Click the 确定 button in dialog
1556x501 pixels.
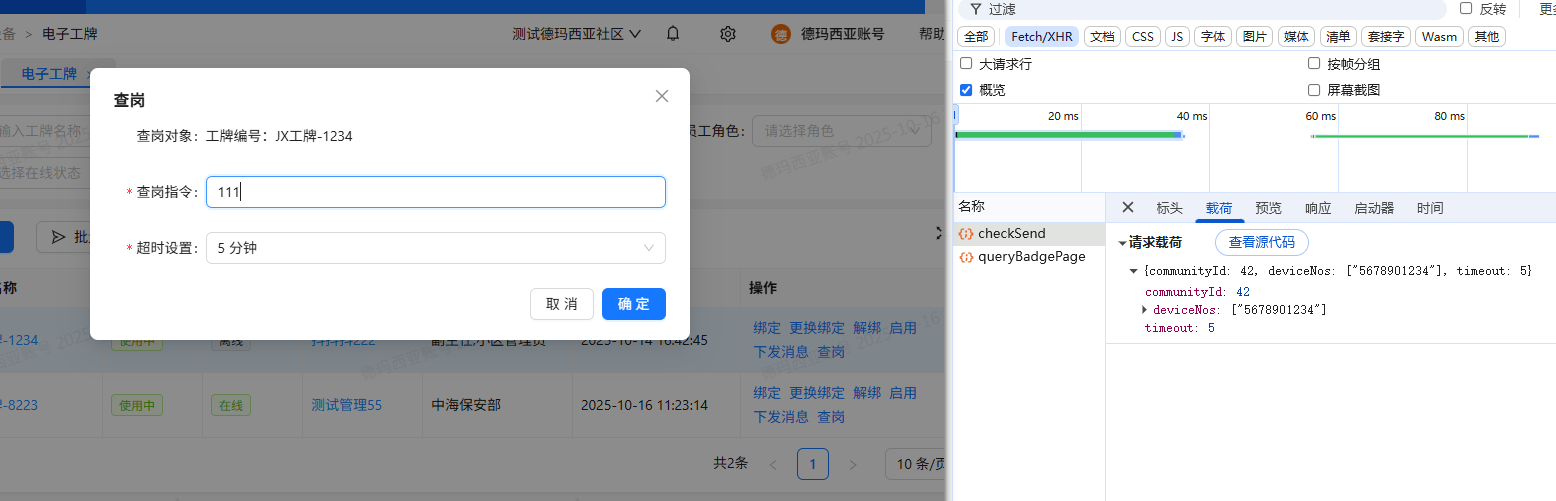coord(634,304)
